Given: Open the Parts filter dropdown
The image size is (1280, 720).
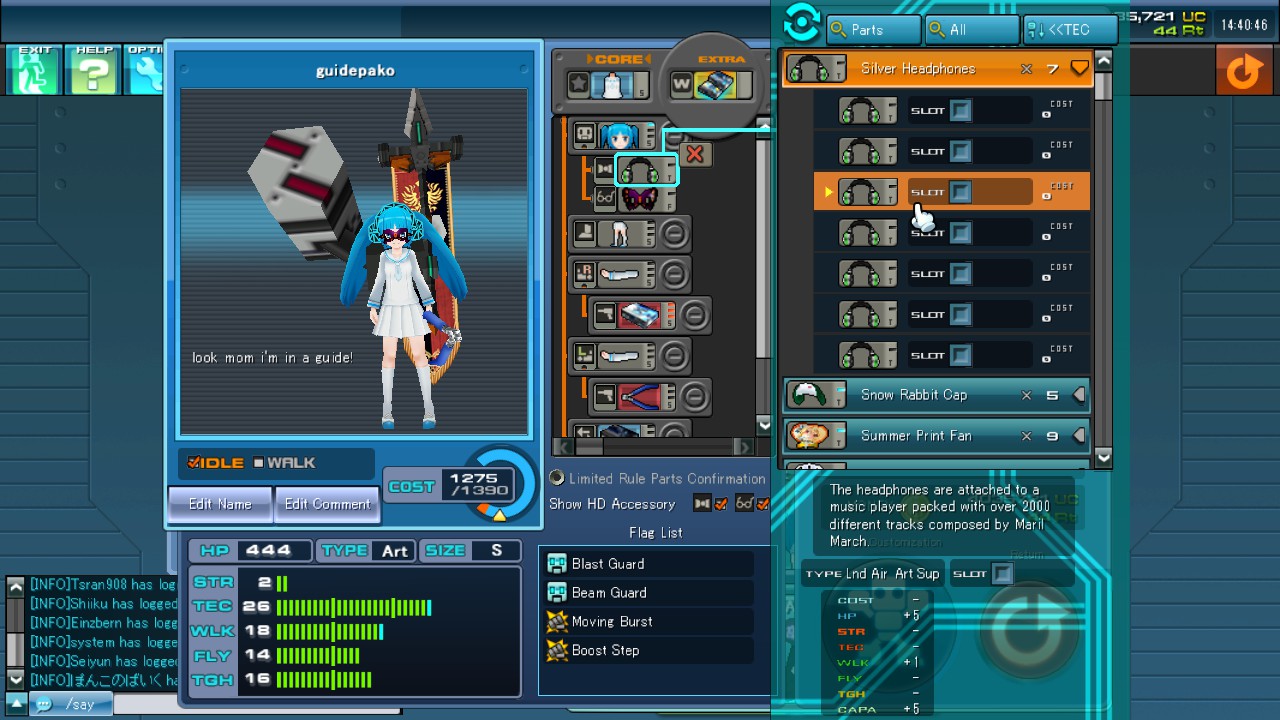Looking at the screenshot, I should [x=874, y=30].
